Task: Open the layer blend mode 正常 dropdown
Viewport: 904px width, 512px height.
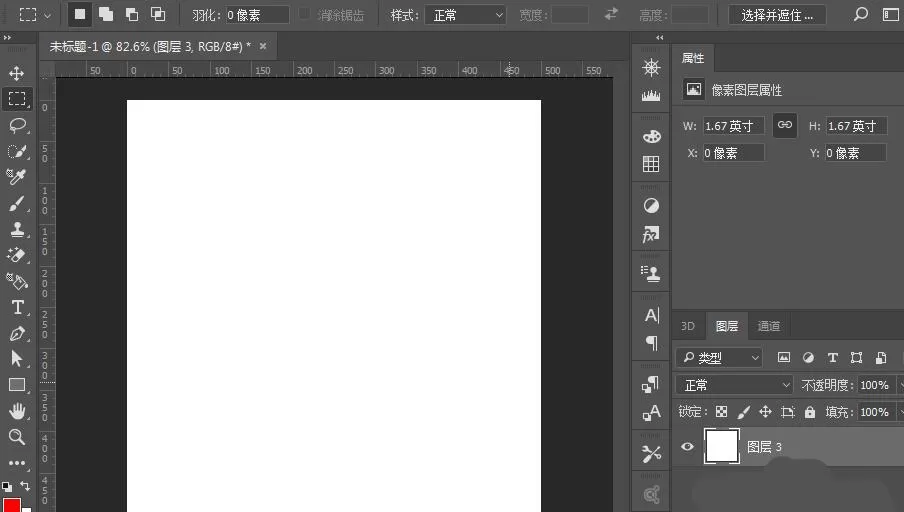Action: click(736, 385)
